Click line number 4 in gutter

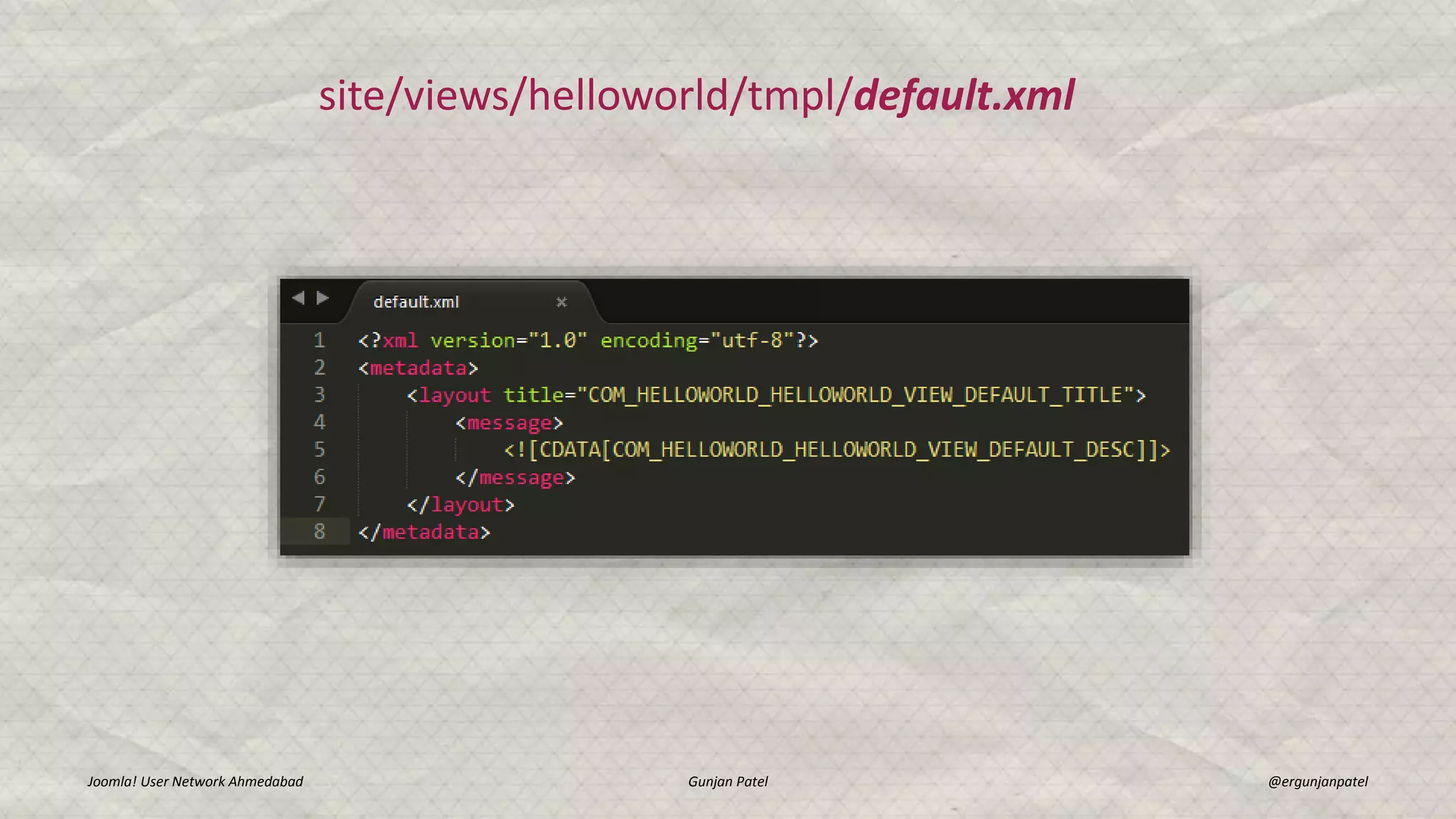319,422
